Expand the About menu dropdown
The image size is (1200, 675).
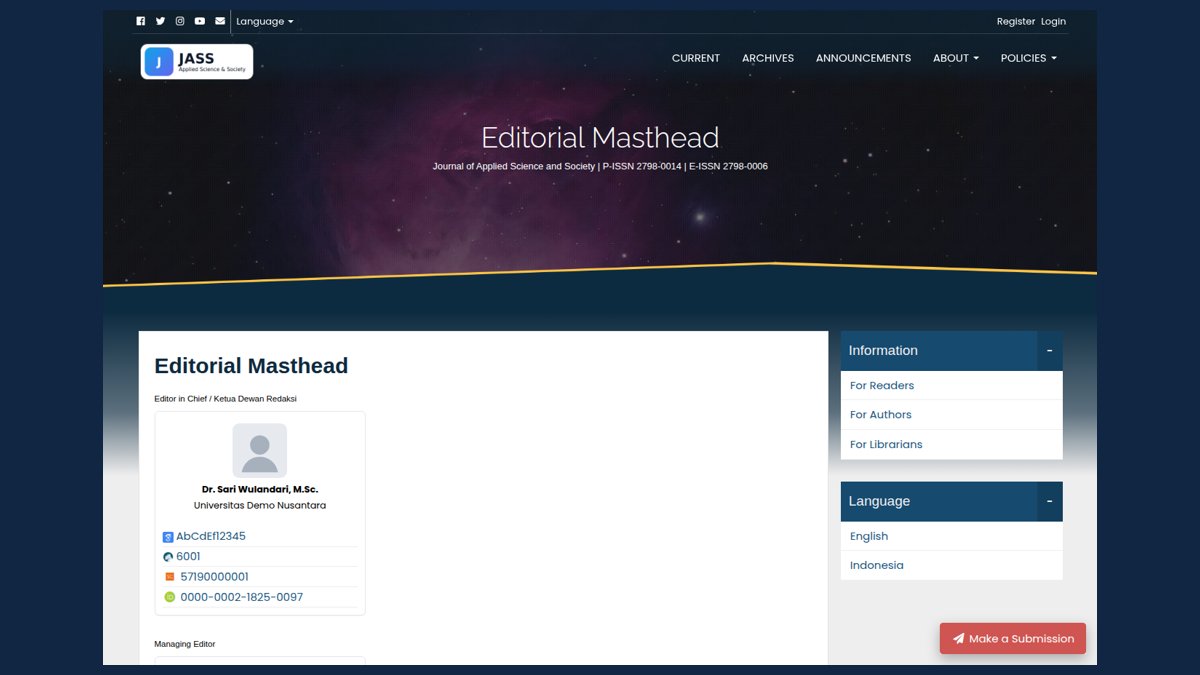[x=956, y=58]
